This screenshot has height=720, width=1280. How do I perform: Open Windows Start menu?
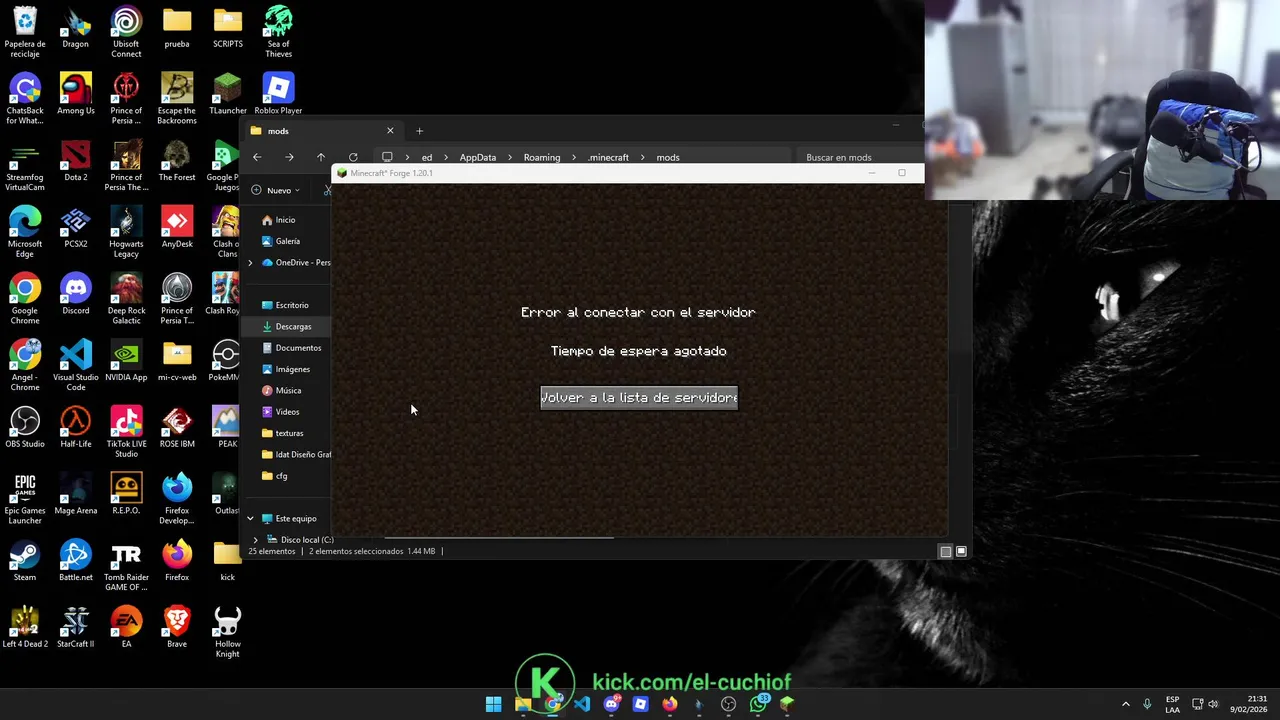pos(493,704)
